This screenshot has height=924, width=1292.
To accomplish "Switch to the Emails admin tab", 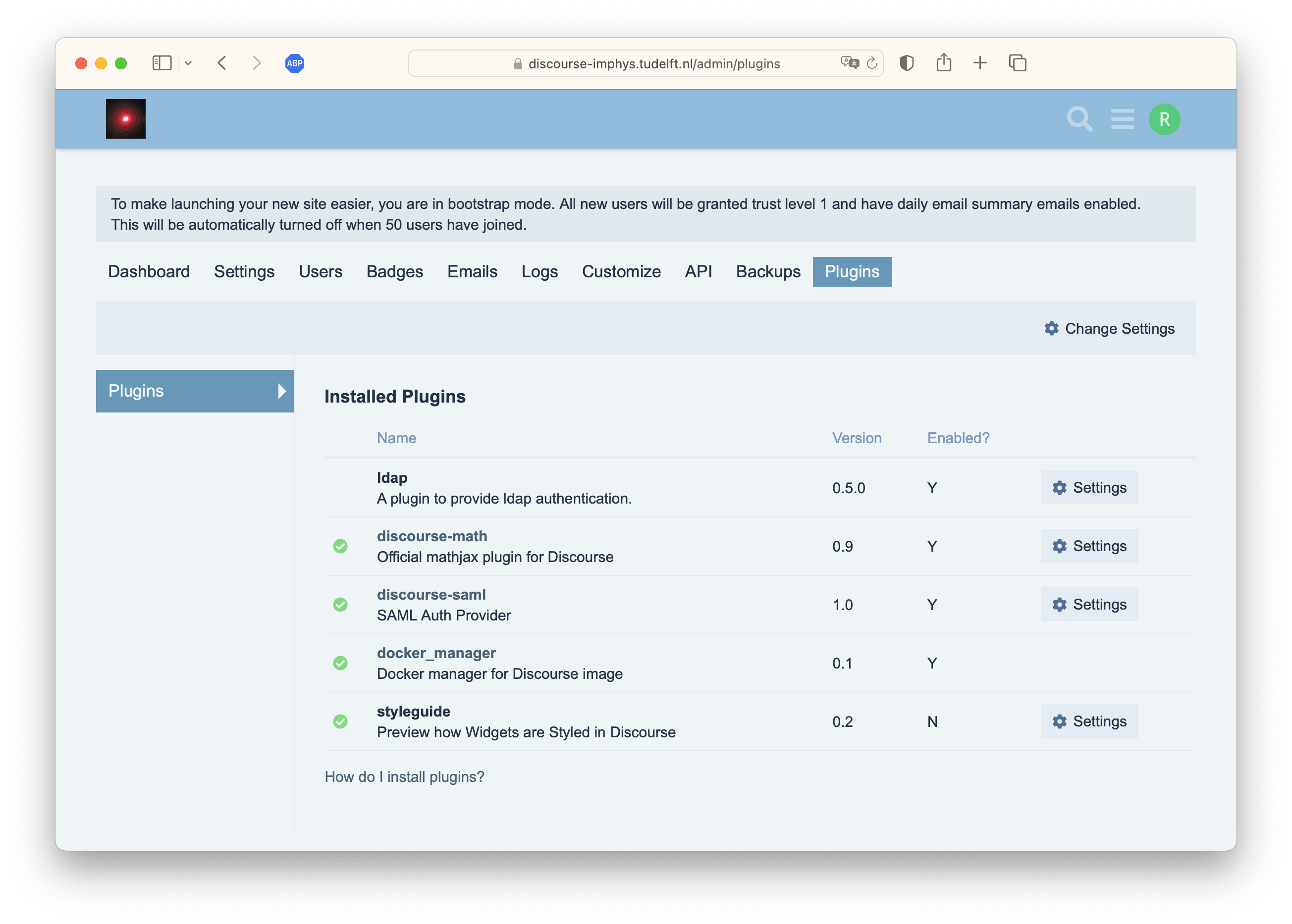I will [x=472, y=271].
